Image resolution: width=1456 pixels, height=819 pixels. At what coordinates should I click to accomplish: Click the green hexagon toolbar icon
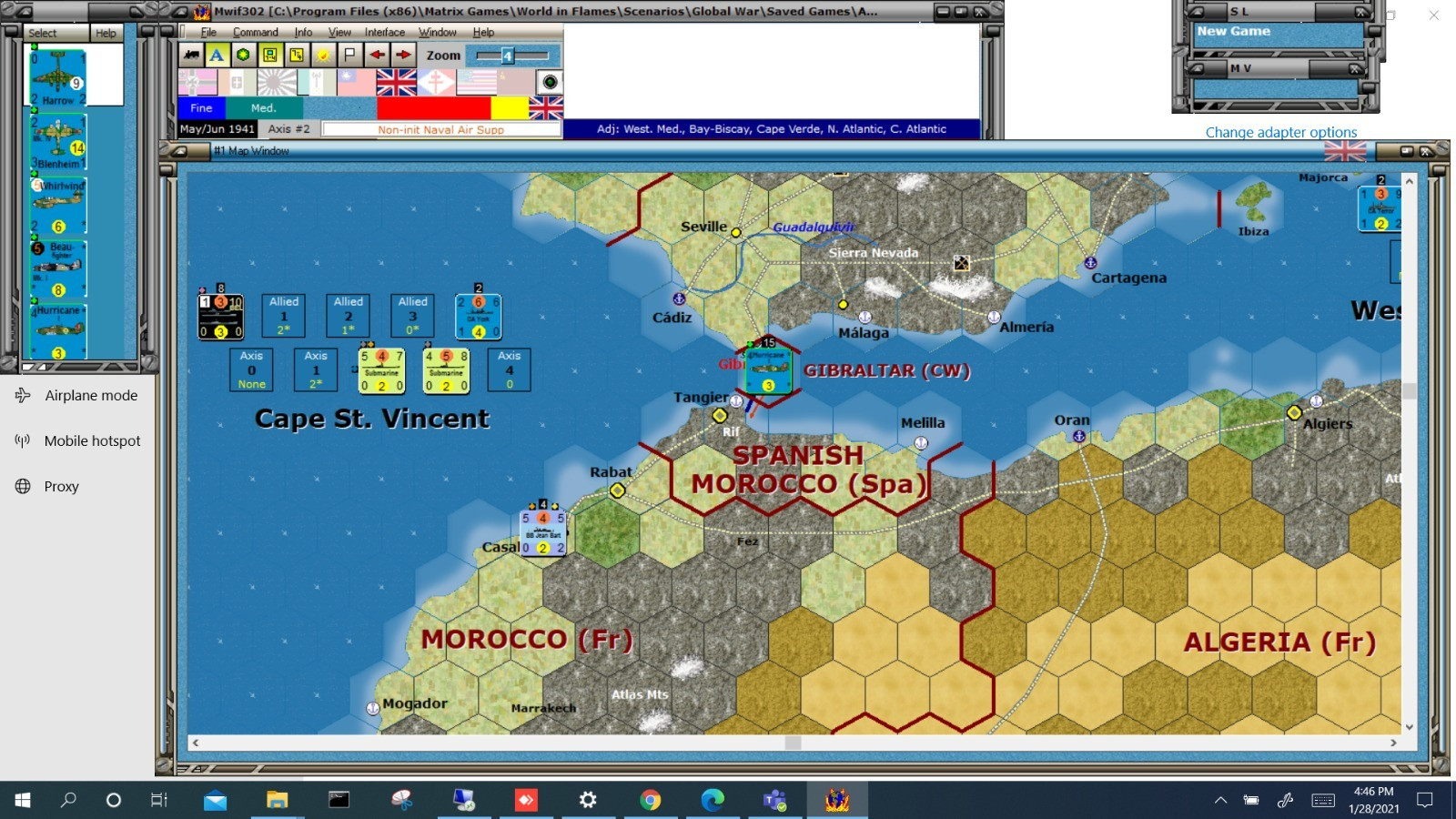click(243, 55)
